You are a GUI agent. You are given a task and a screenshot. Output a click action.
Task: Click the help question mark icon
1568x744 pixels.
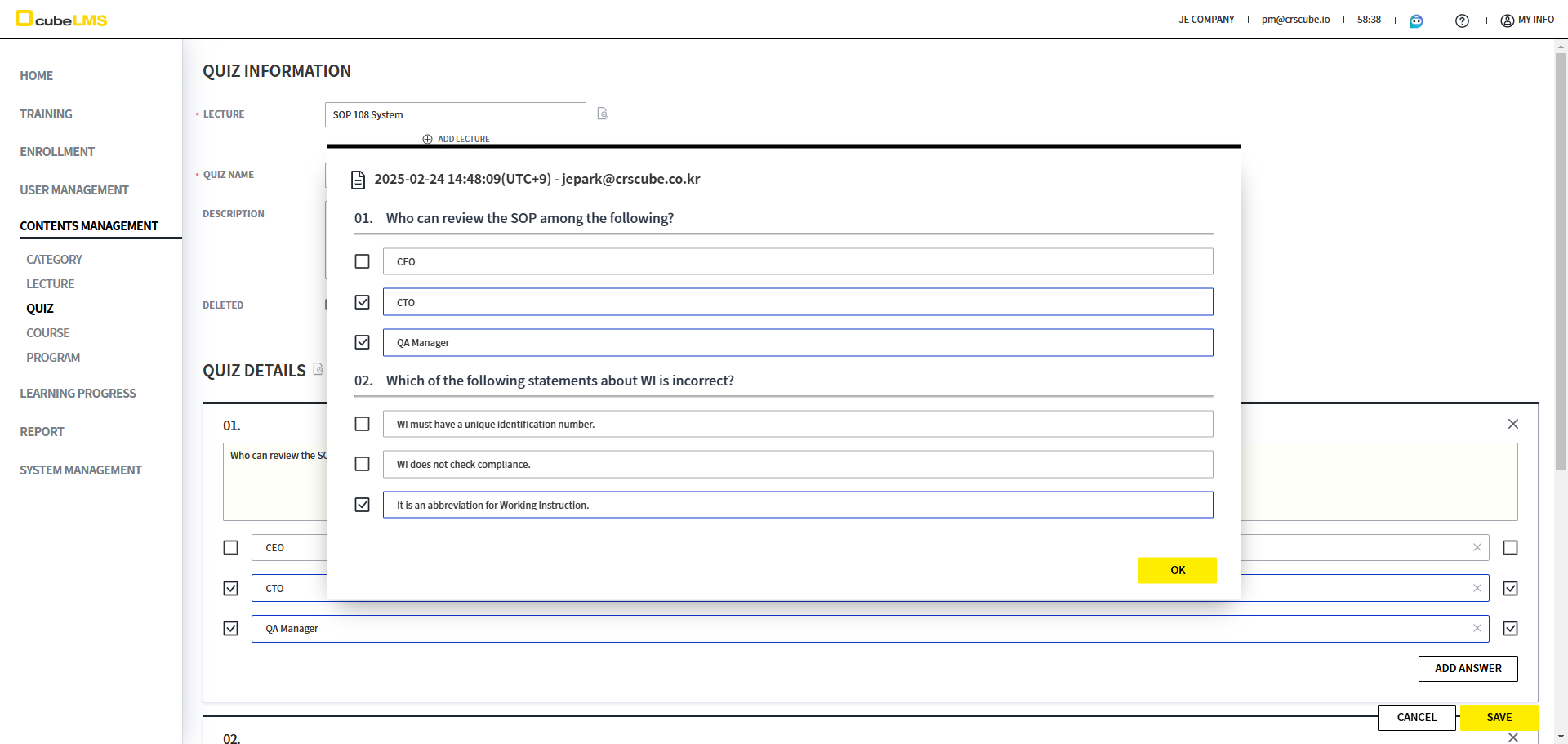pyautogui.click(x=1462, y=20)
